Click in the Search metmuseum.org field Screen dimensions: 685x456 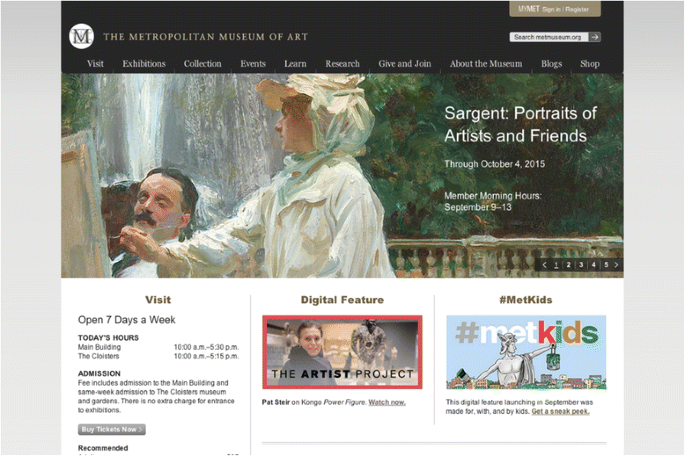pyautogui.click(x=549, y=37)
